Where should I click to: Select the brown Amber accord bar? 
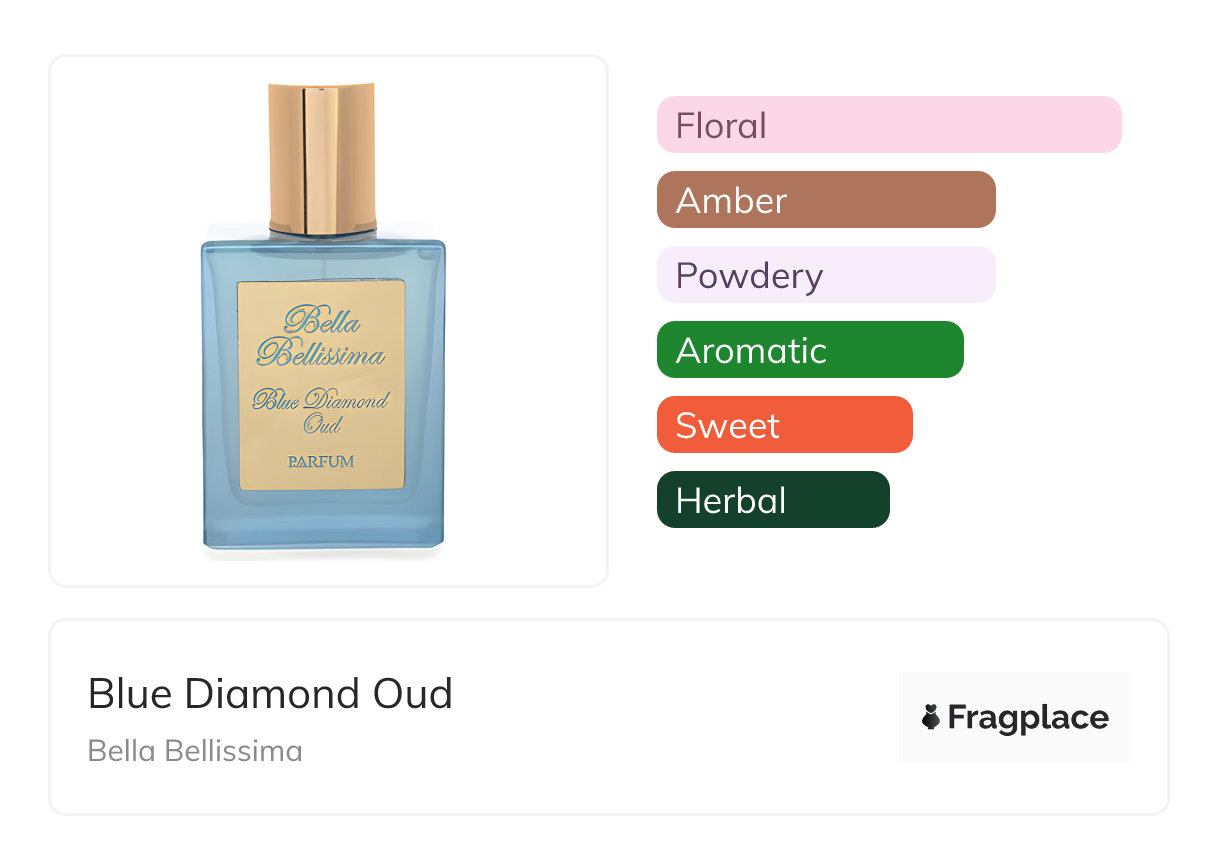click(x=825, y=200)
